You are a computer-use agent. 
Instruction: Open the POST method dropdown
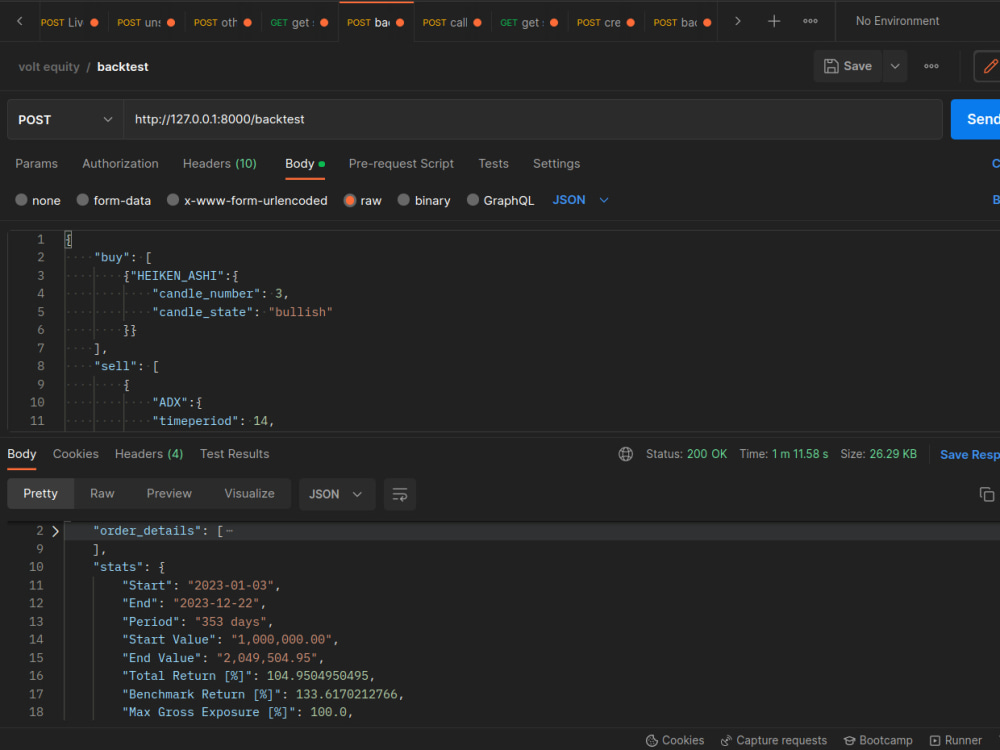point(64,118)
